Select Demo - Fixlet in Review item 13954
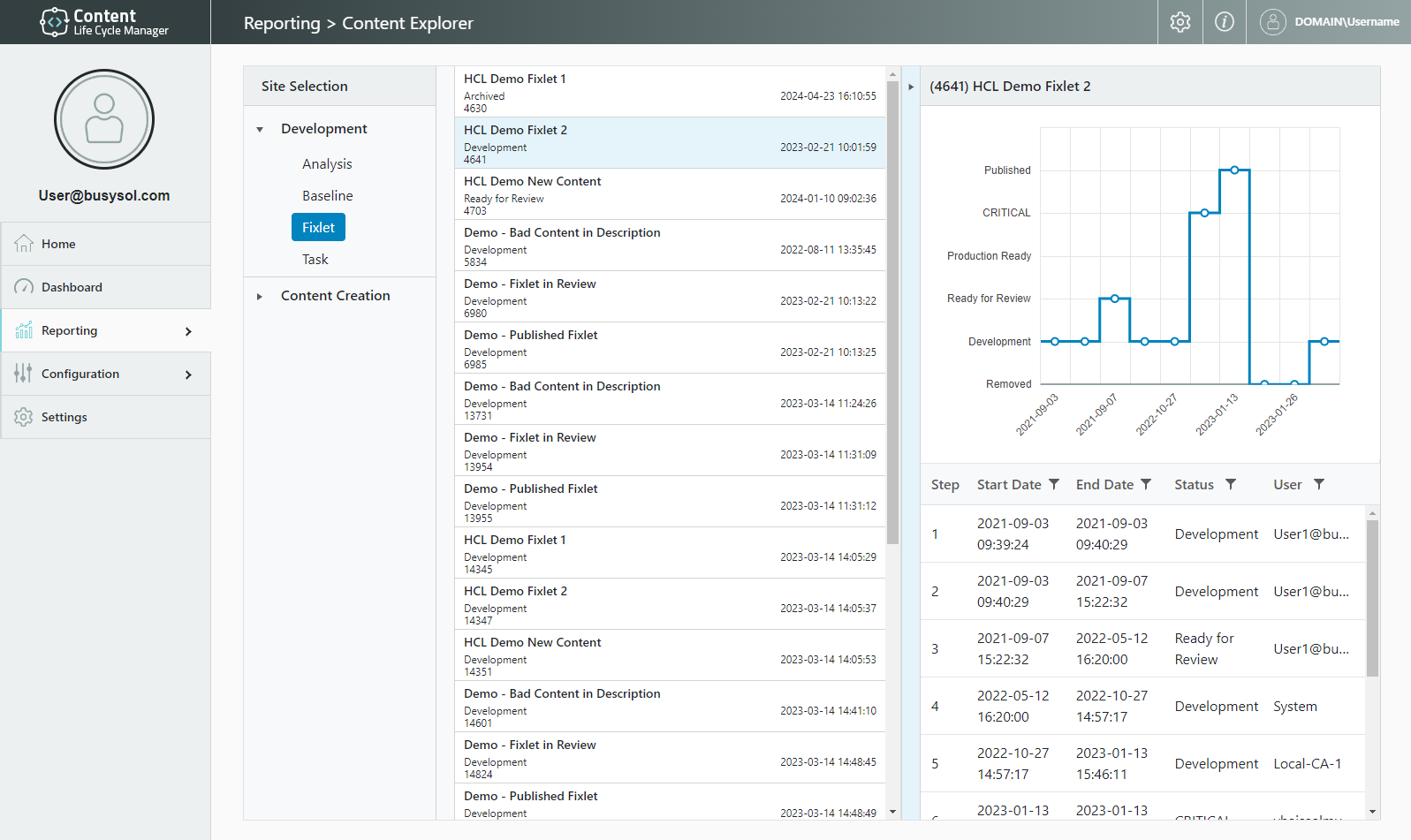 [x=670, y=450]
